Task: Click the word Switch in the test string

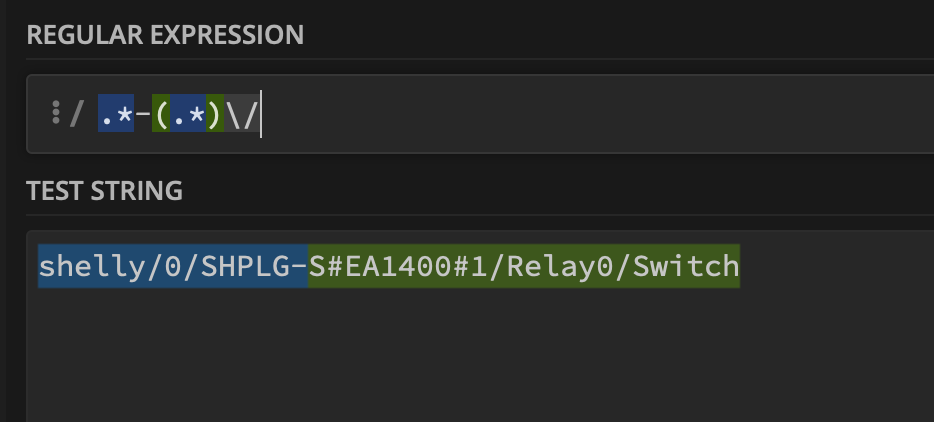Action: [686, 266]
